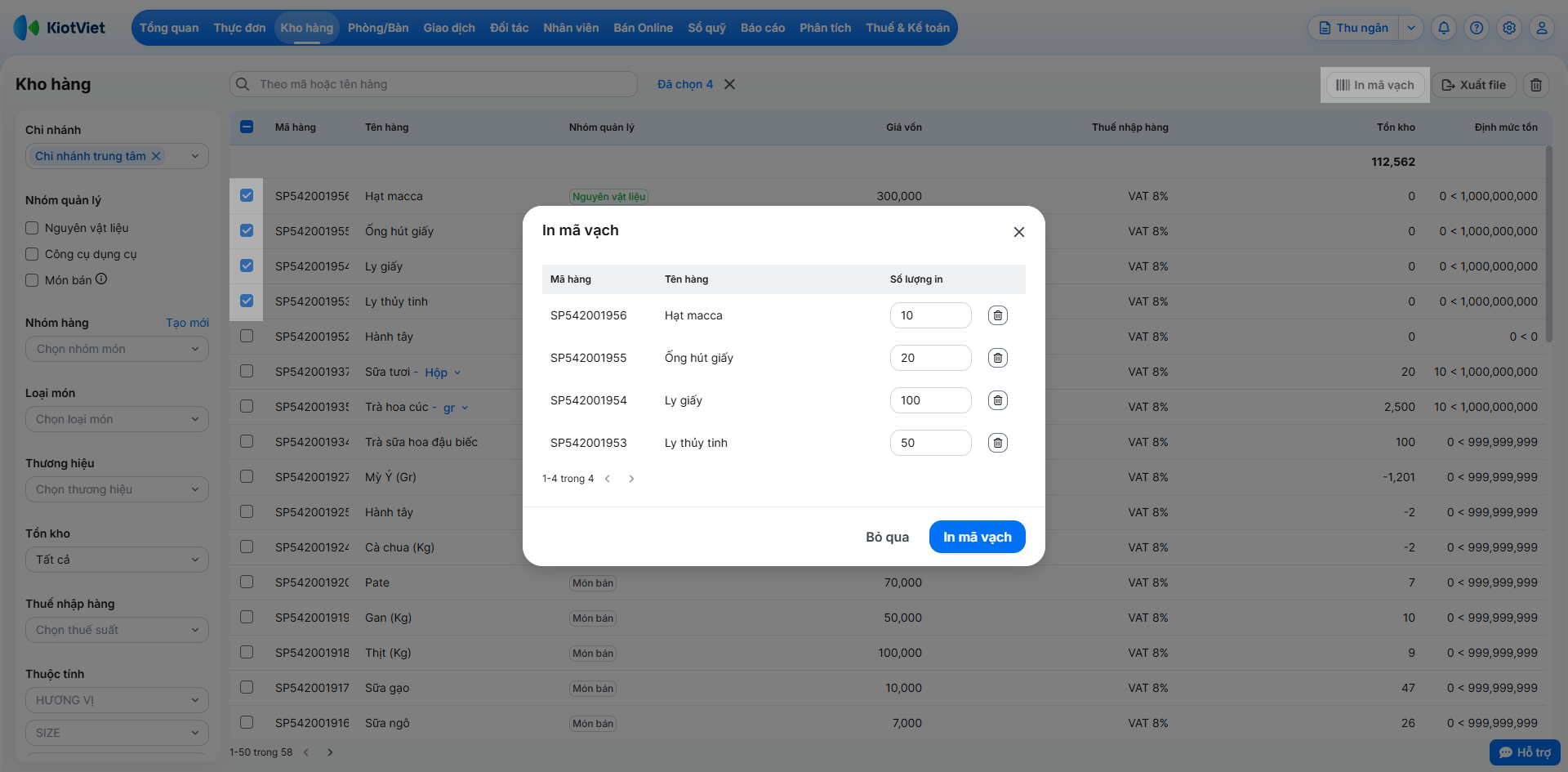Go to the Báo cáo menu
This screenshot has height=772, width=1568.
pos(762,28)
